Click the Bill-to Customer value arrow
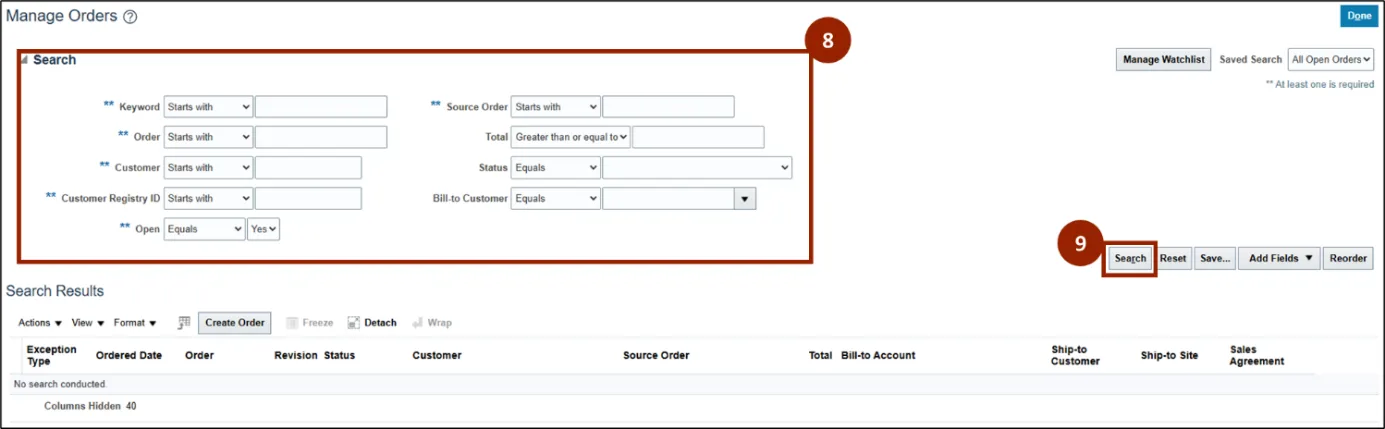1385x429 pixels. click(745, 199)
